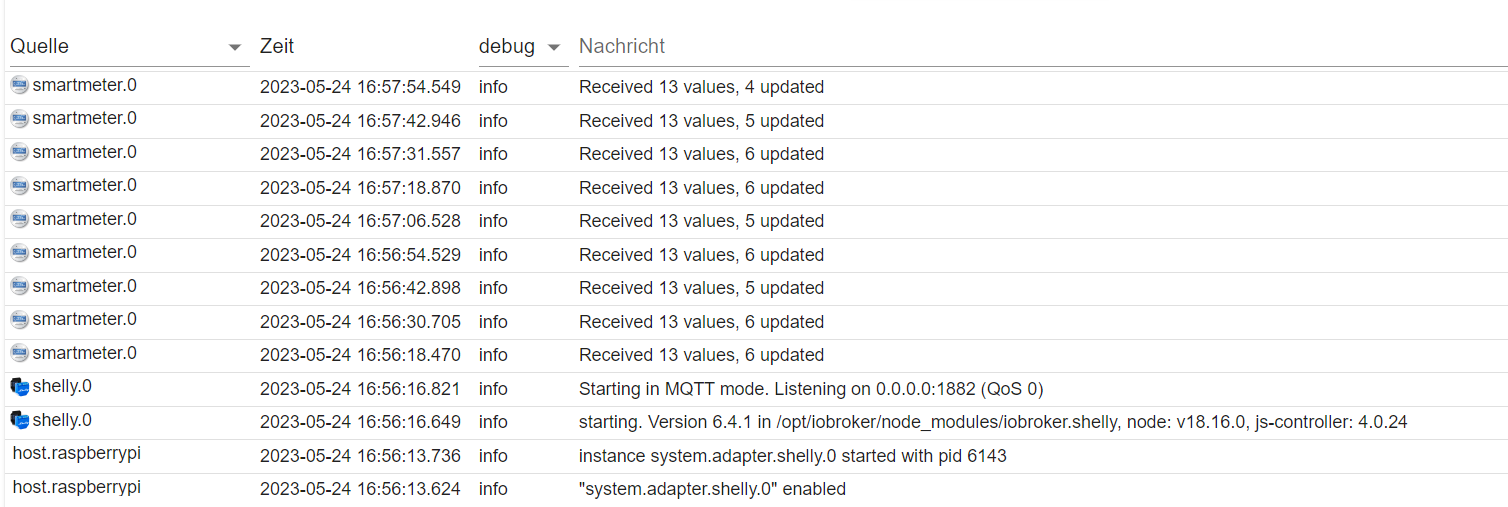This screenshot has height=507, width=1508.
Task: Click smartmeter icon in 16:57:54.549 row
Action: tap(19, 86)
